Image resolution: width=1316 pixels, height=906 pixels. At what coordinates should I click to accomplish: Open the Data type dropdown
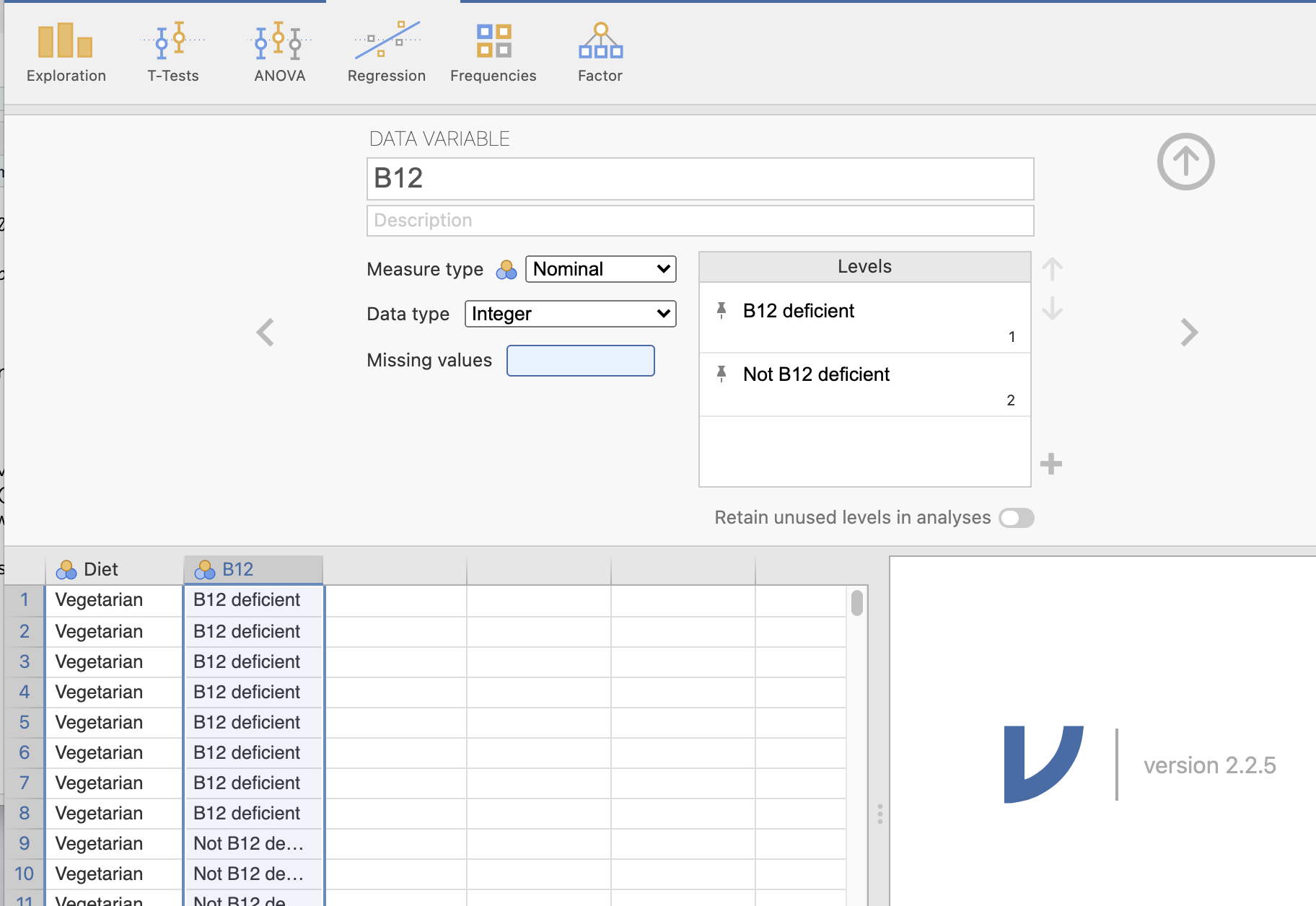(x=570, y=314)
